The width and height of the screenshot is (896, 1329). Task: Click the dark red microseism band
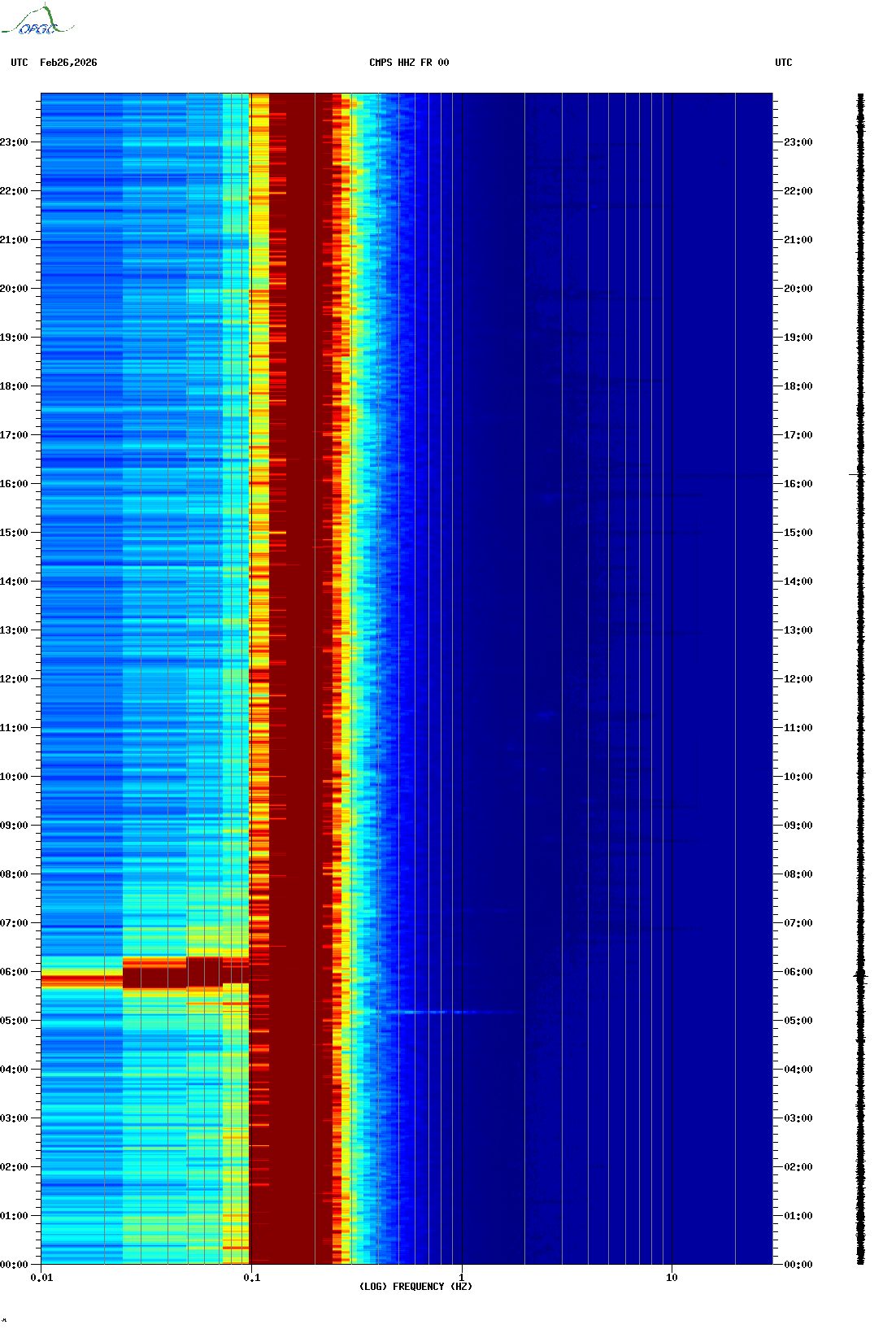[x=300, y=679]
